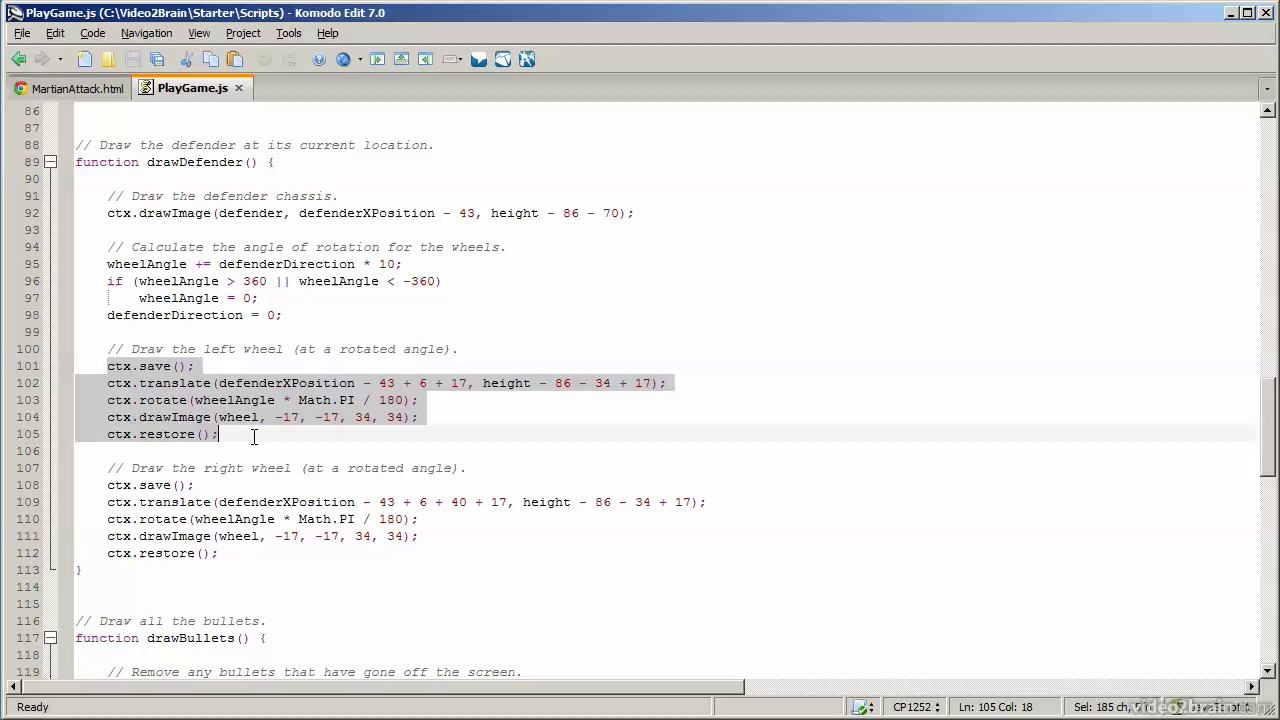This screenshot has height=720, width=1280.
Task: Click scroll right arrow of editor
Action: pyautogui.click(x=1252, y=687)
